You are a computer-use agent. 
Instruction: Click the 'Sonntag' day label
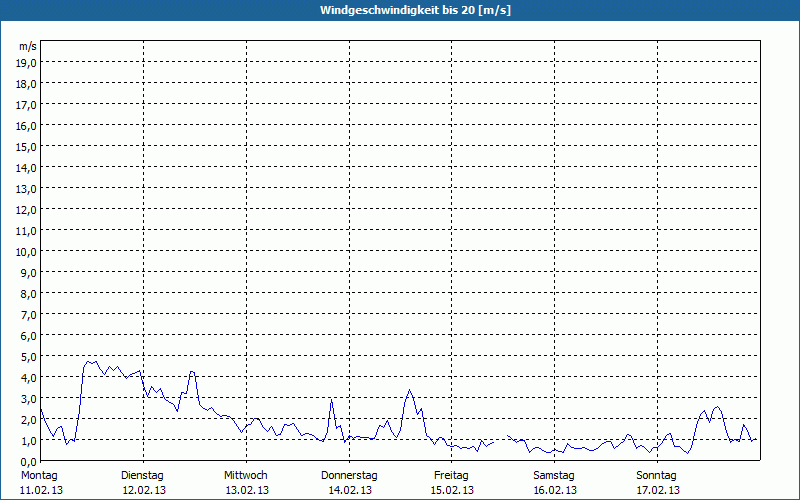[657, 476]
